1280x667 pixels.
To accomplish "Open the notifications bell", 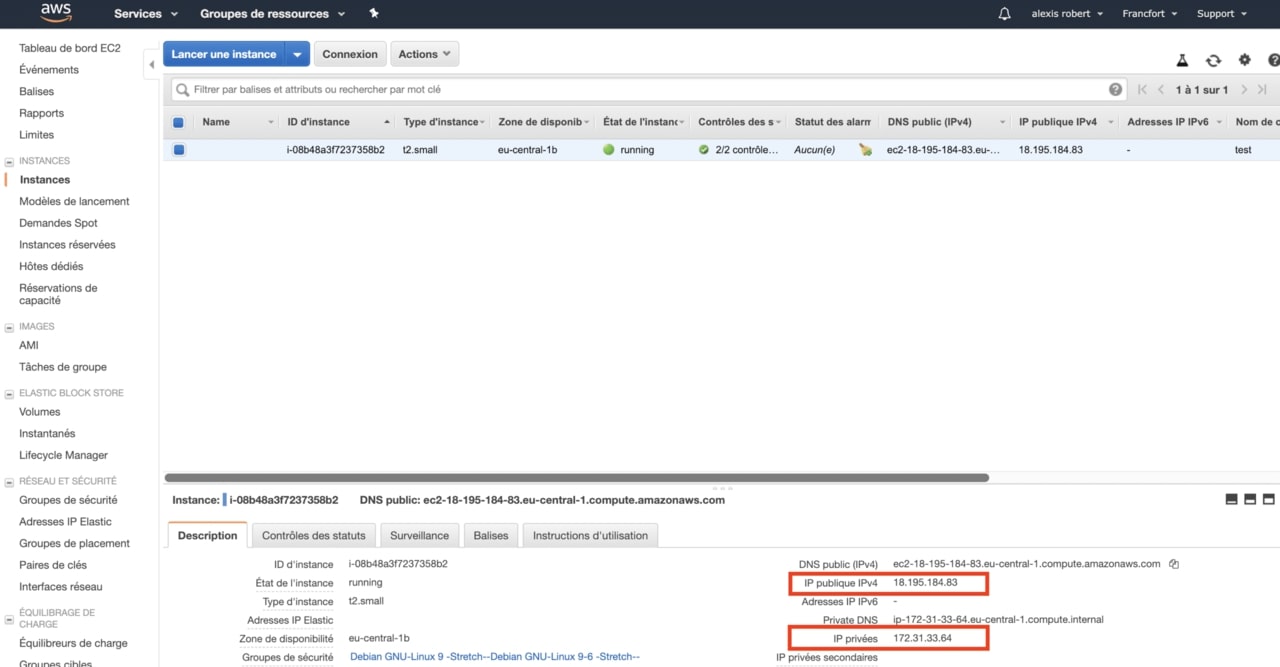I will coord(1004,14).
